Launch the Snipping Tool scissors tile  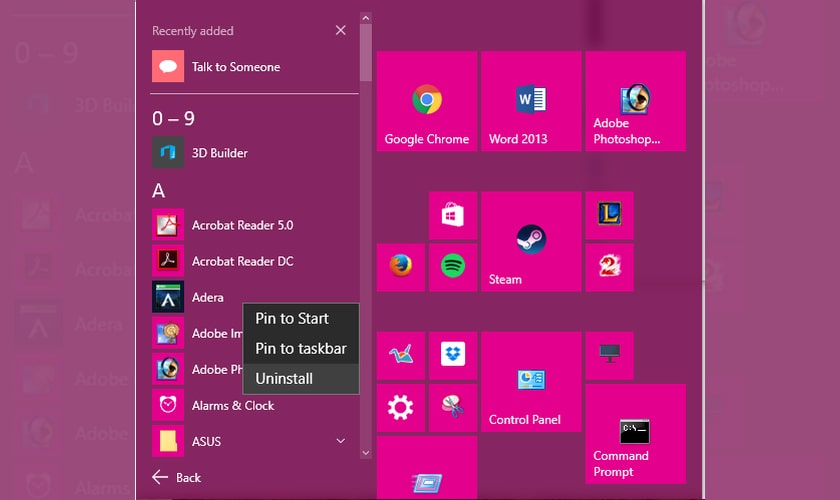(453, 408)
